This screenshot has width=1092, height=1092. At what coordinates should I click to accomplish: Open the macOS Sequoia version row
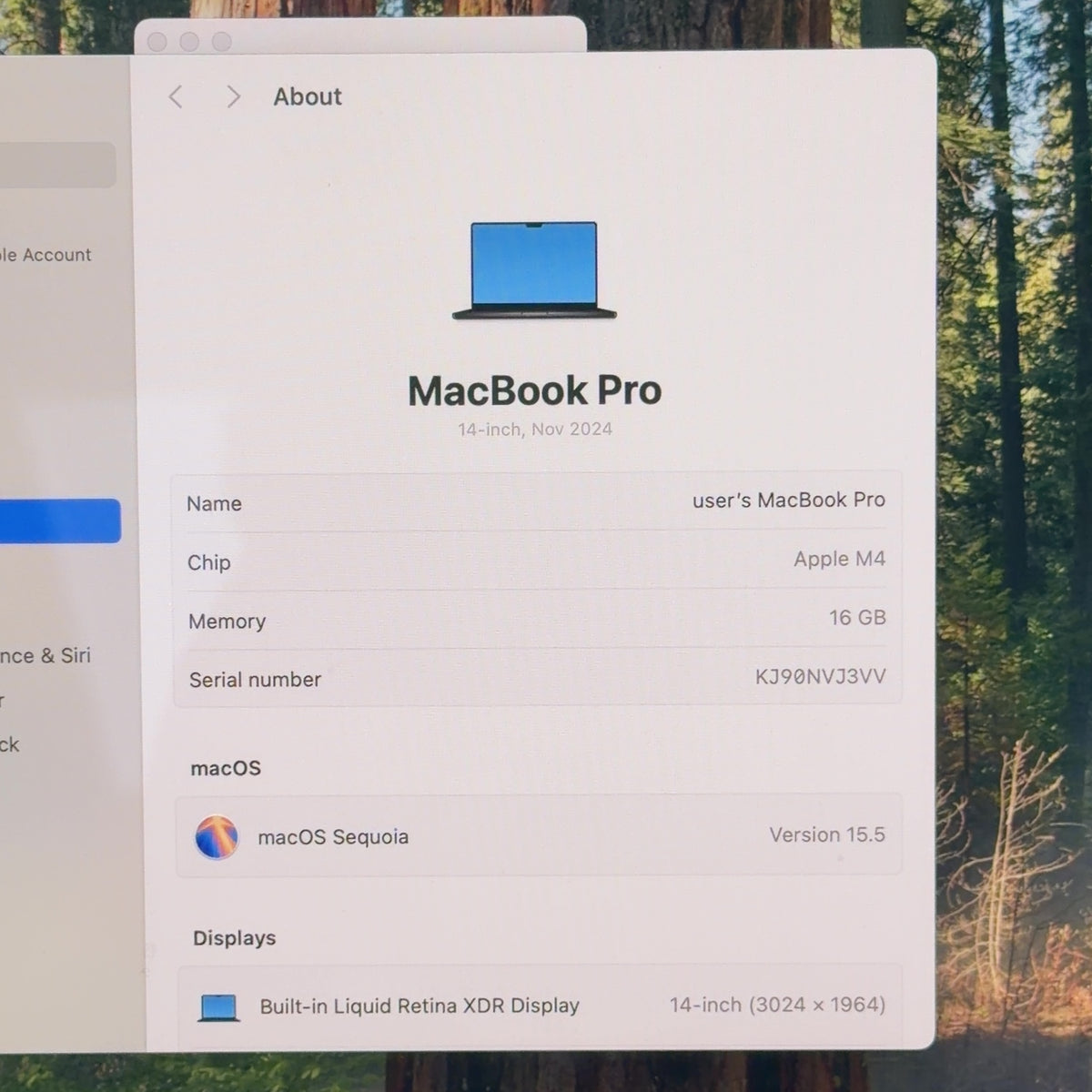[539, 835]
